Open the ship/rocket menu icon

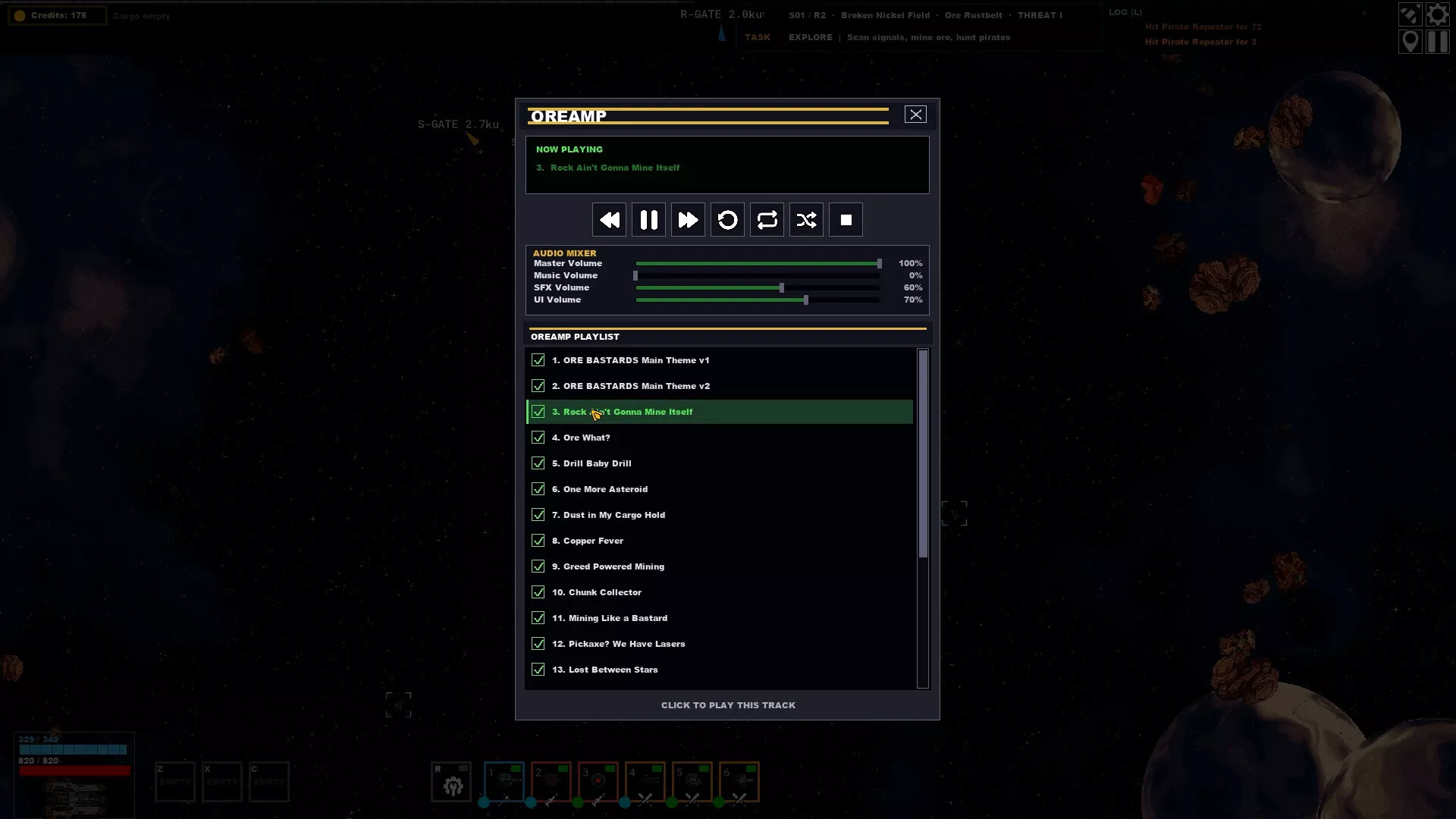1410,14
